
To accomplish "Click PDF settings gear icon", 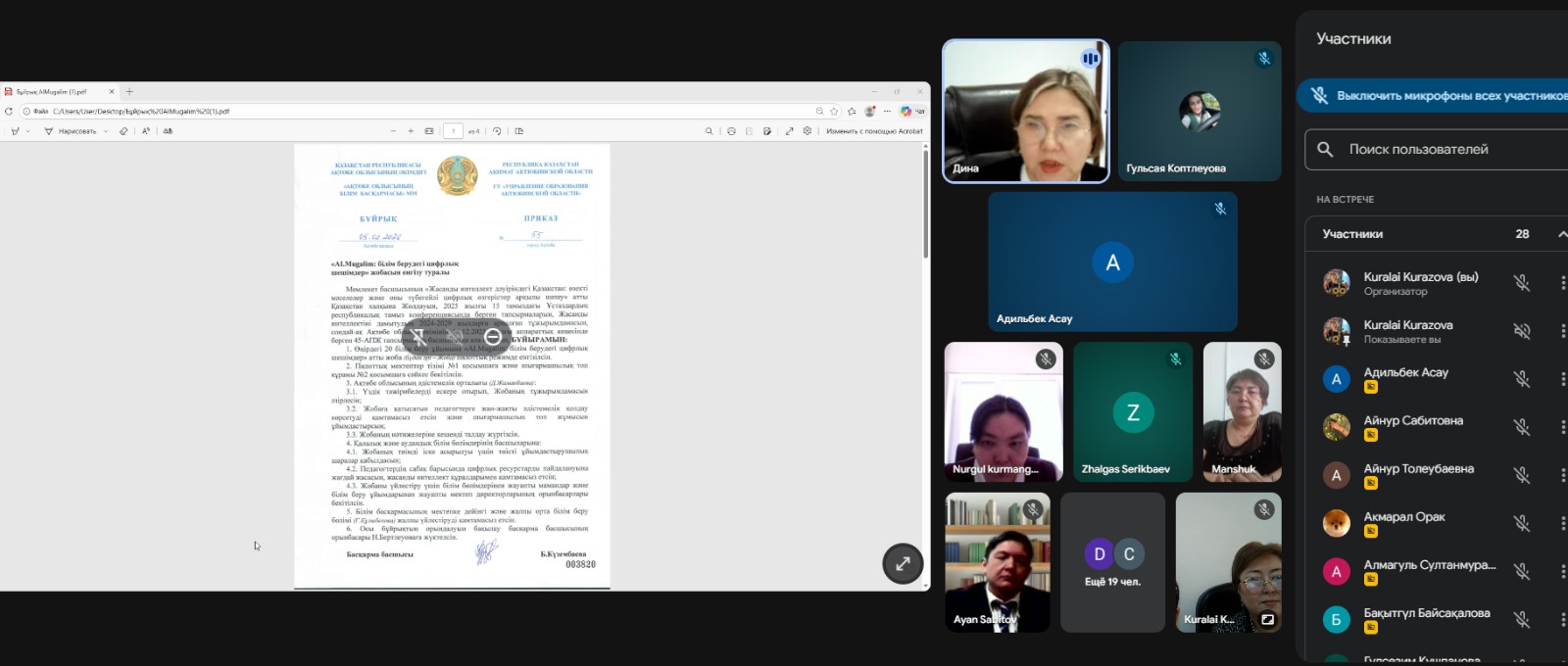I will 808,131.
